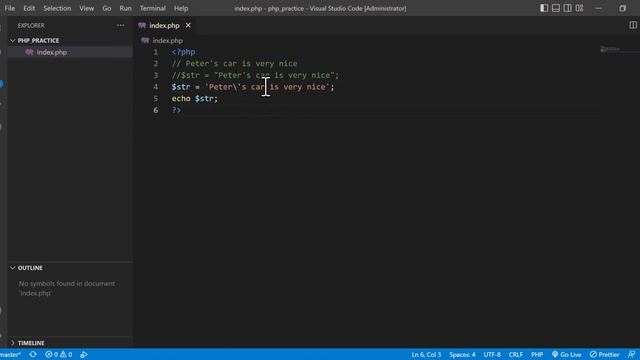The image size is (640, 360).
Task: Place cursor on the '<?php' line
Action: tap(183, 52)
